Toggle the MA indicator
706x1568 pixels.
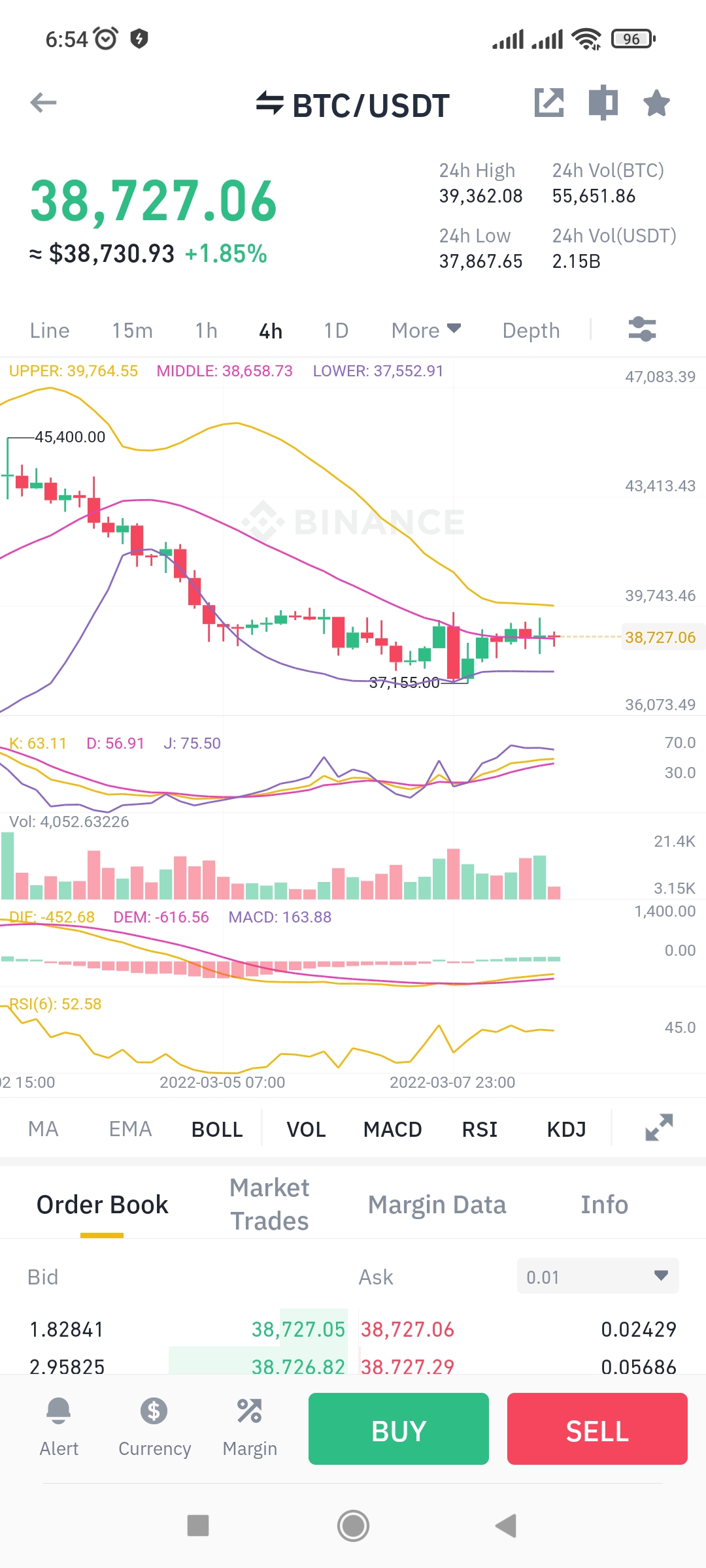pyautogui.click(x=43, y=1129)
